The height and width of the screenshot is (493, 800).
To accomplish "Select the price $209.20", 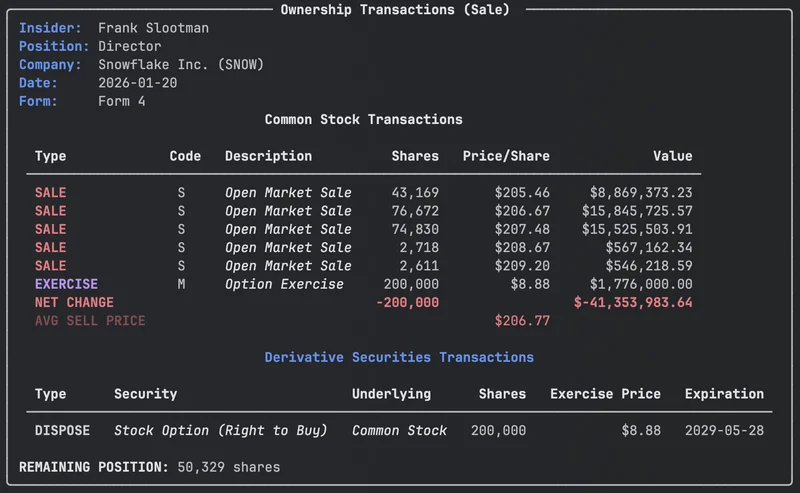I will click(522, 266).
